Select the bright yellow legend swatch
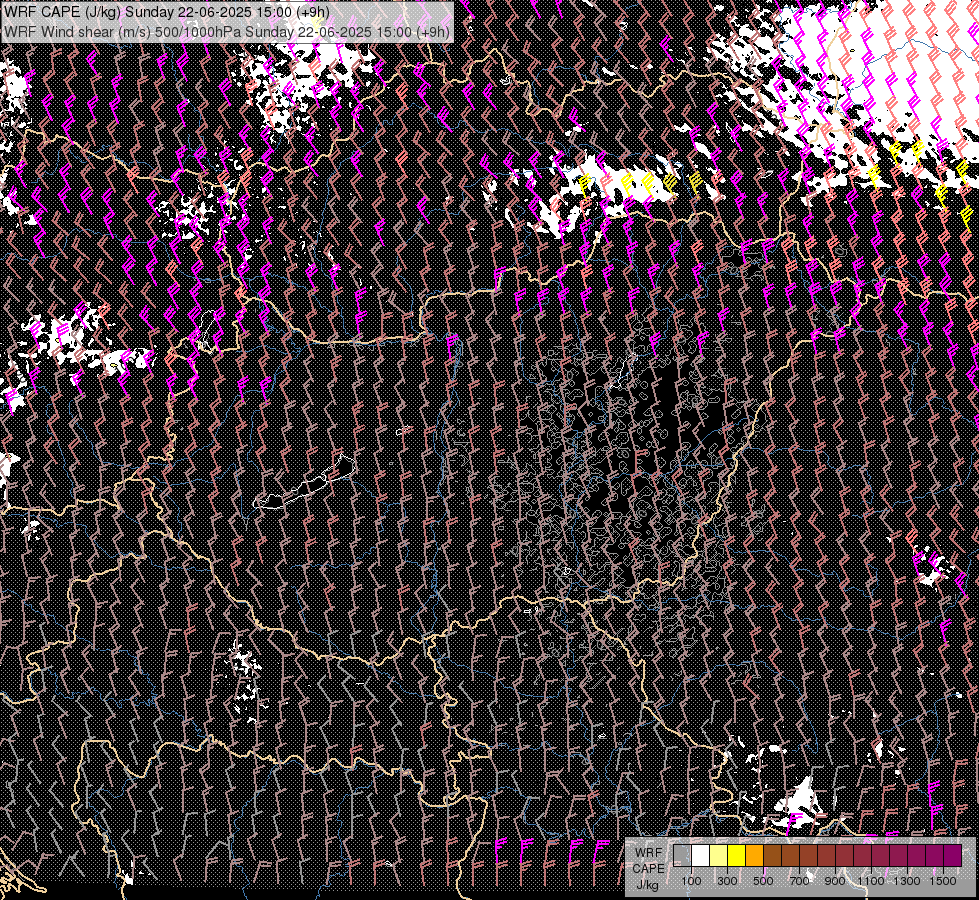979x900 pixels. (737, 855)
